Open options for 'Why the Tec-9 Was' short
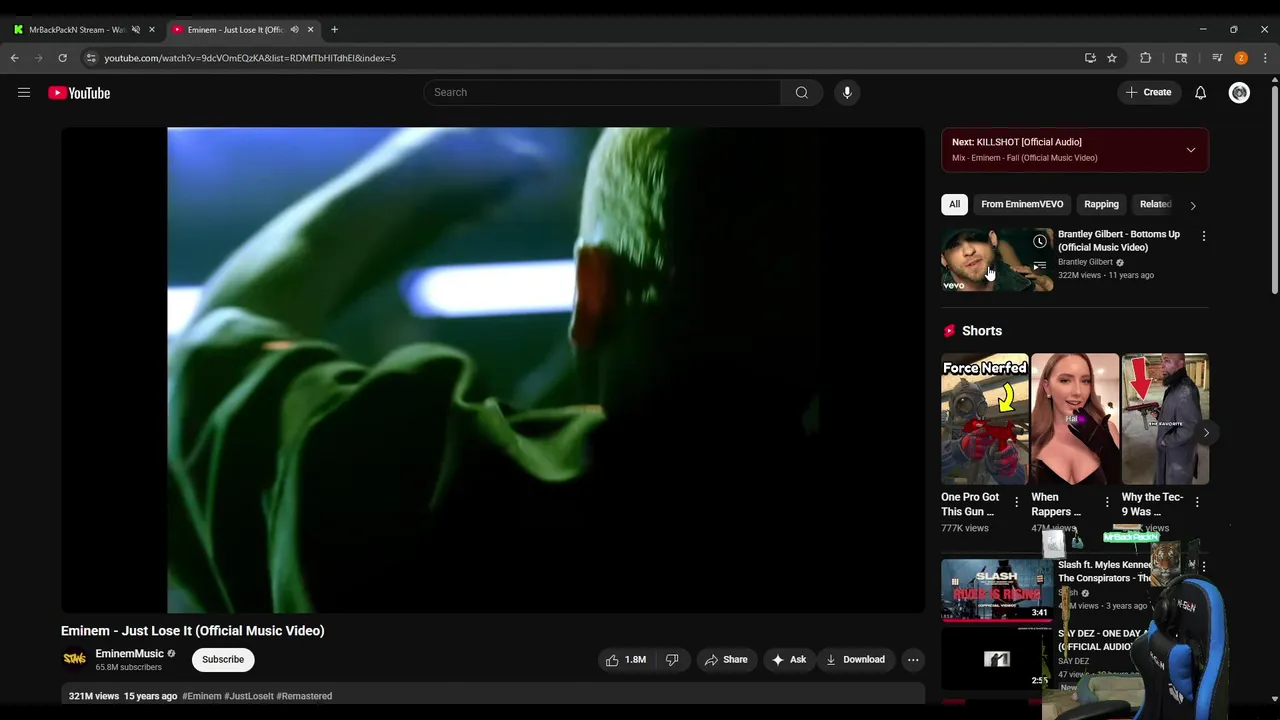Viewport: 1280px width, 720px height. (1197, 502)
